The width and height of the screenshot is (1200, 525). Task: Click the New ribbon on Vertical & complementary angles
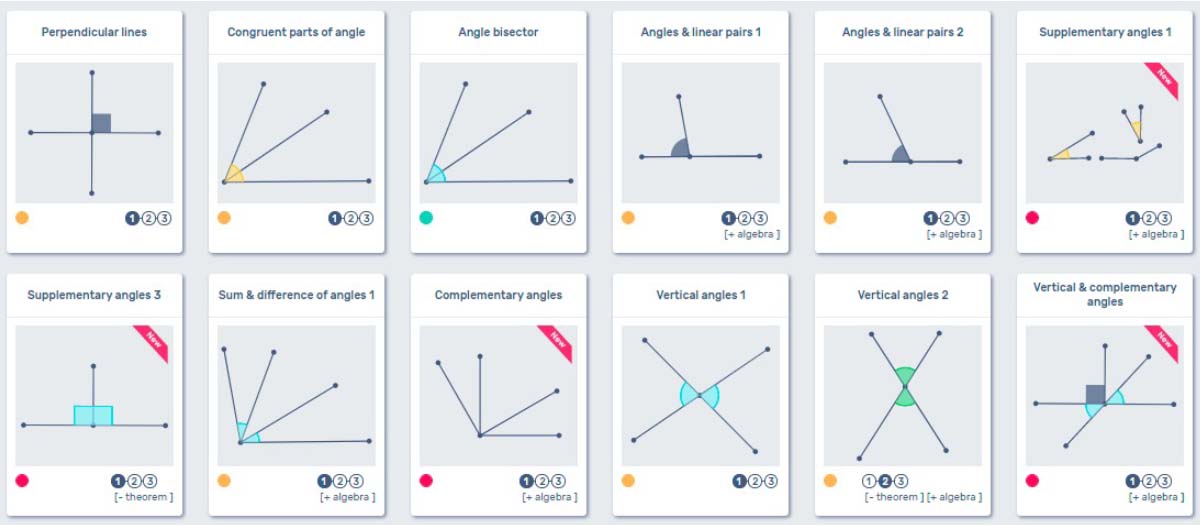1162,340
